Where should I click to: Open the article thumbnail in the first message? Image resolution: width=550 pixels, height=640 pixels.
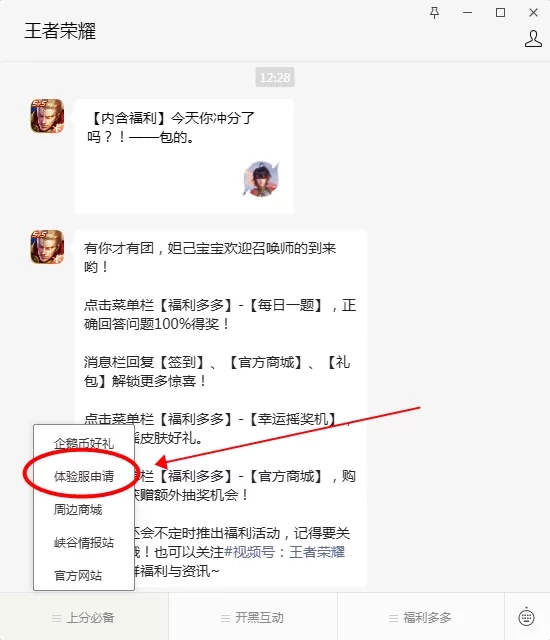pyautogui.click(x=262, y=179)
